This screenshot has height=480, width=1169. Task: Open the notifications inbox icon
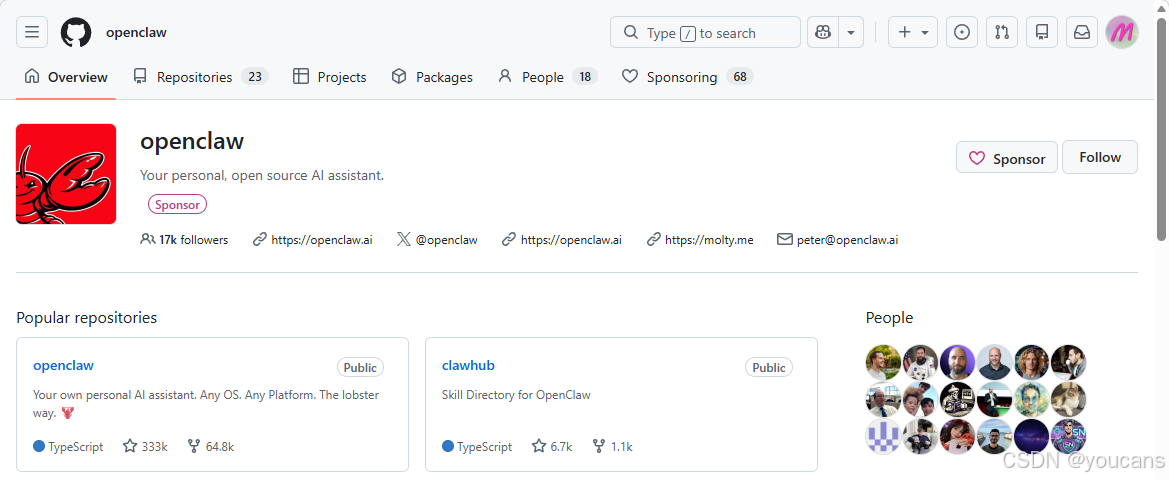click(1082, 33)
